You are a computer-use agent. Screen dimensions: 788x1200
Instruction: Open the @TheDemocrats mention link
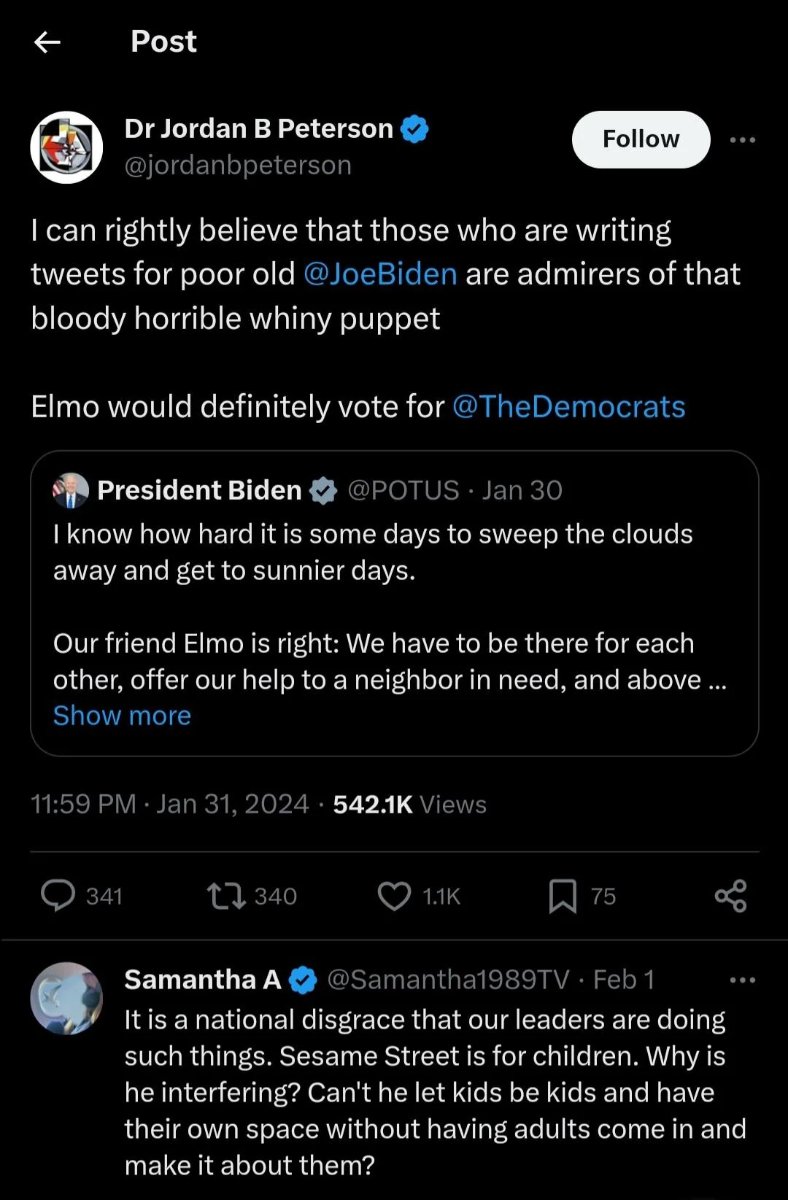coord(569,407)
